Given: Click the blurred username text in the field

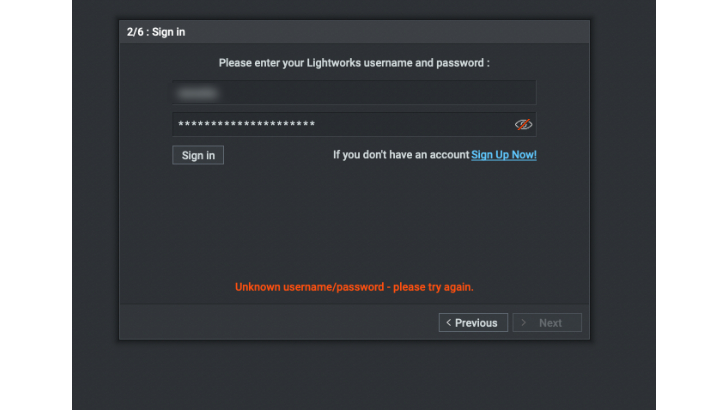Looking at the screenshot, I should click(x=198, y=93).
